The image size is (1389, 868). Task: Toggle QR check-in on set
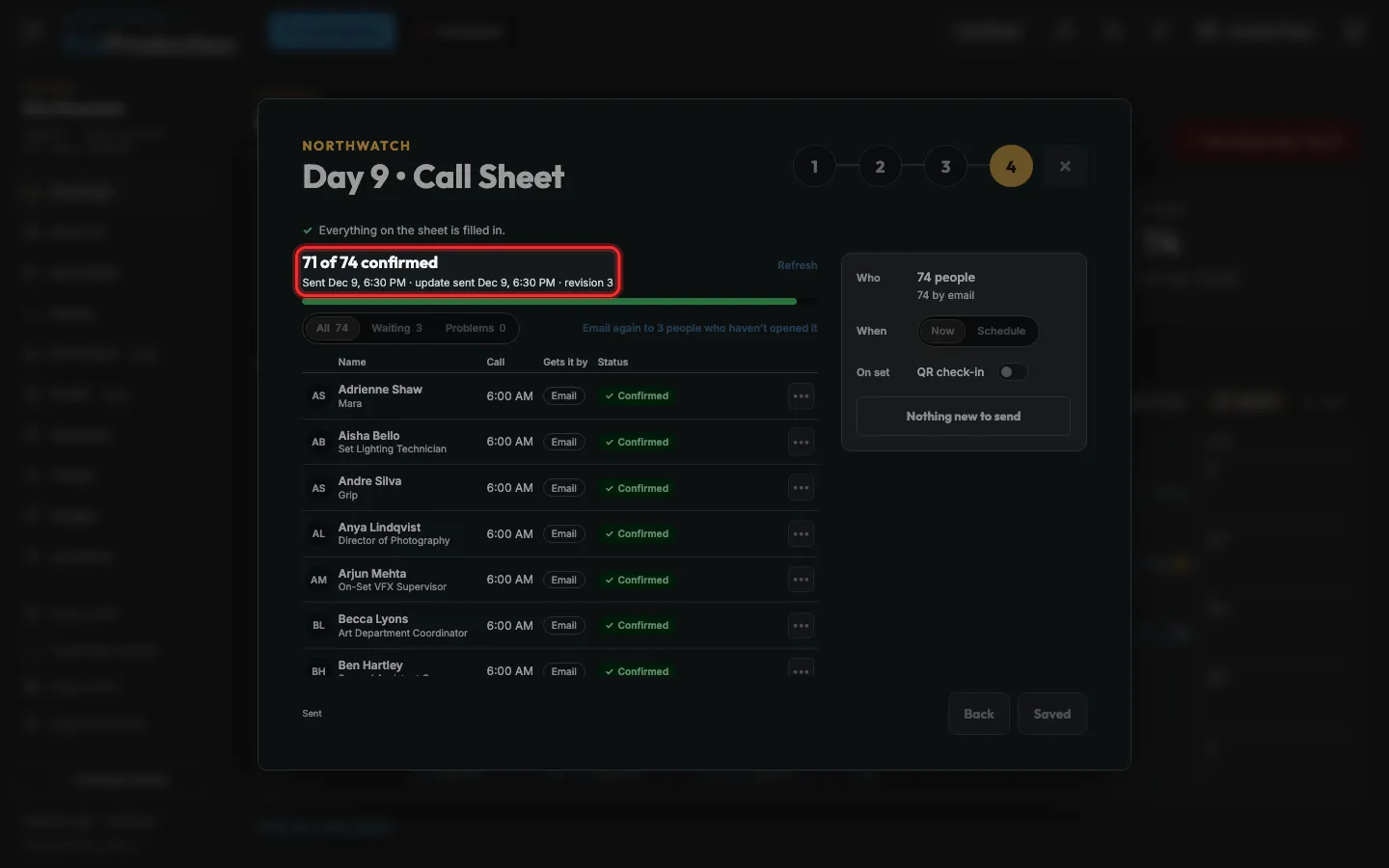click(1012, 372)
